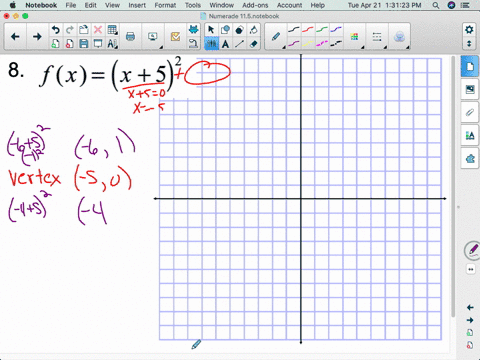The height and width of the screenshot is (360, 480).
Task: Pick the magenta dashed pen style
Action: tap(322, 43)
